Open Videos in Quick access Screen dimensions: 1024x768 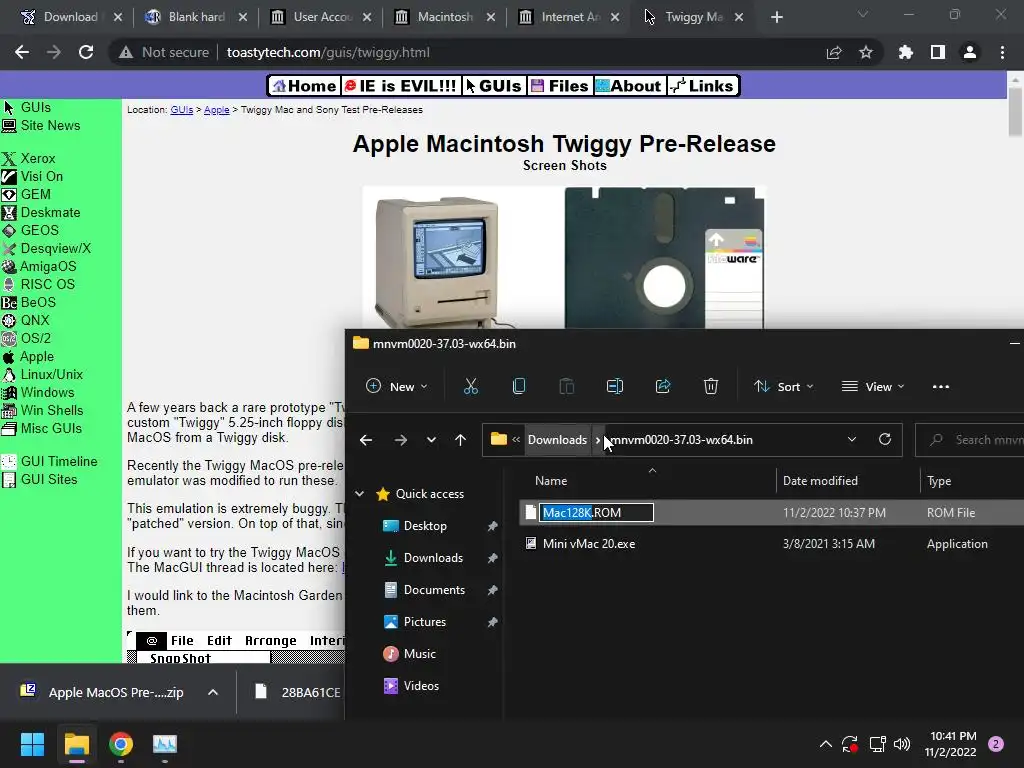click(421, 686)
